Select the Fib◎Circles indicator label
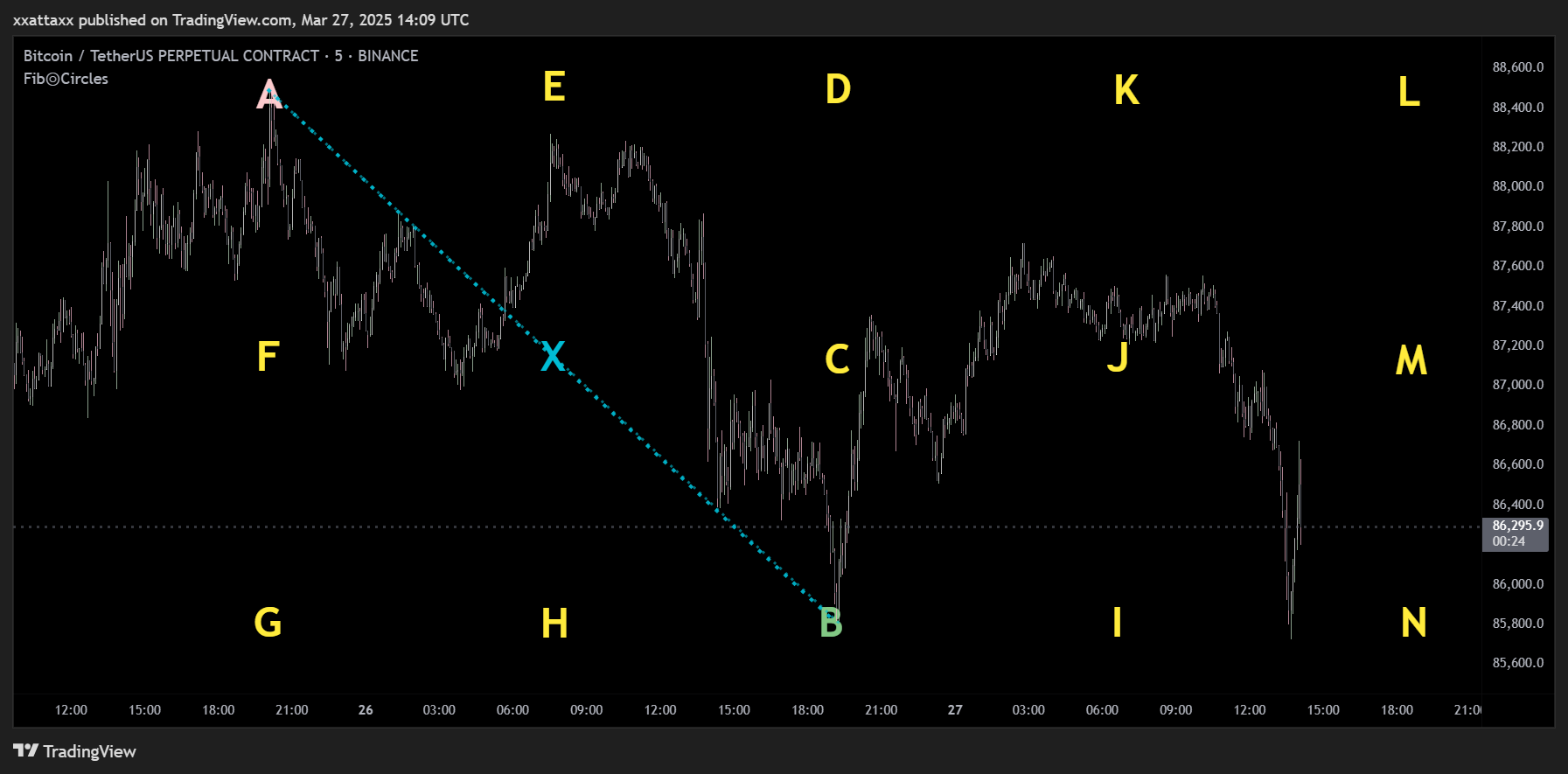The width and height of the screenshot is (1568, 774). tap(66, 79)
